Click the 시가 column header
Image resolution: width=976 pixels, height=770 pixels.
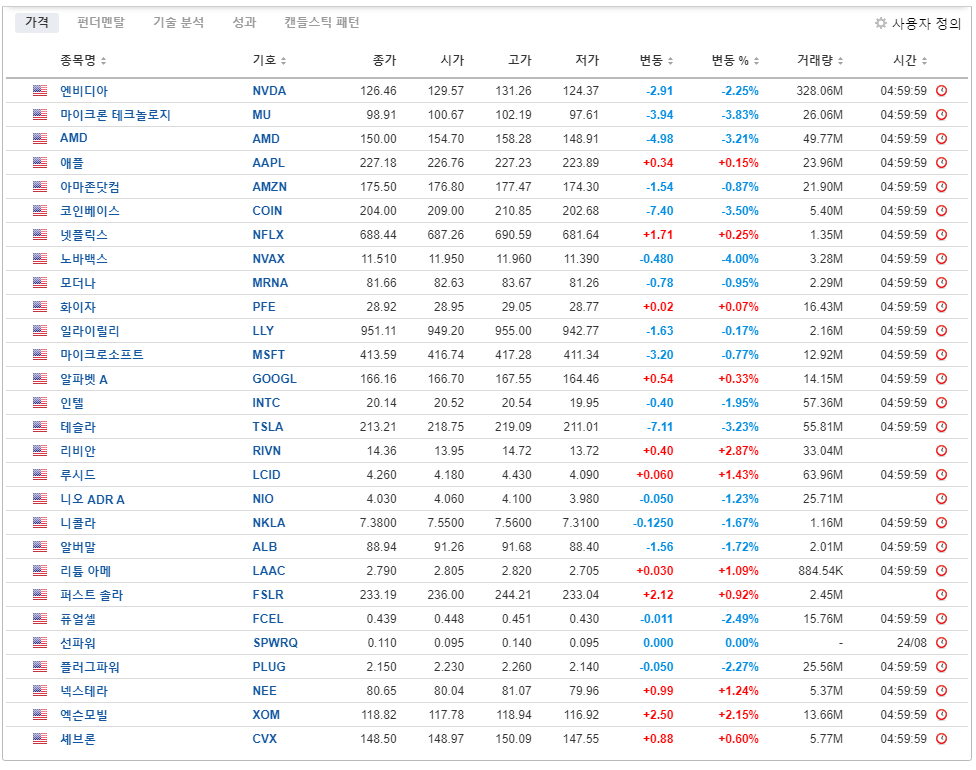(452, 60)
